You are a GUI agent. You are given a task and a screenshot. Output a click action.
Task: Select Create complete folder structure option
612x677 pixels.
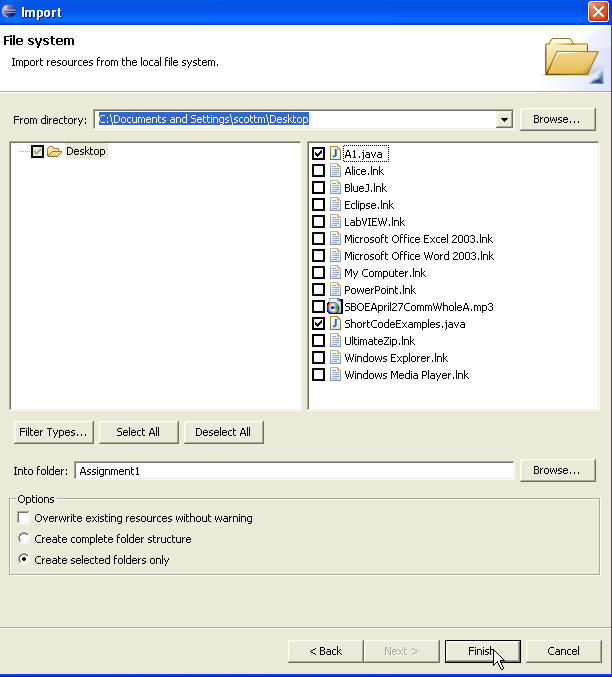pos(24,539)
